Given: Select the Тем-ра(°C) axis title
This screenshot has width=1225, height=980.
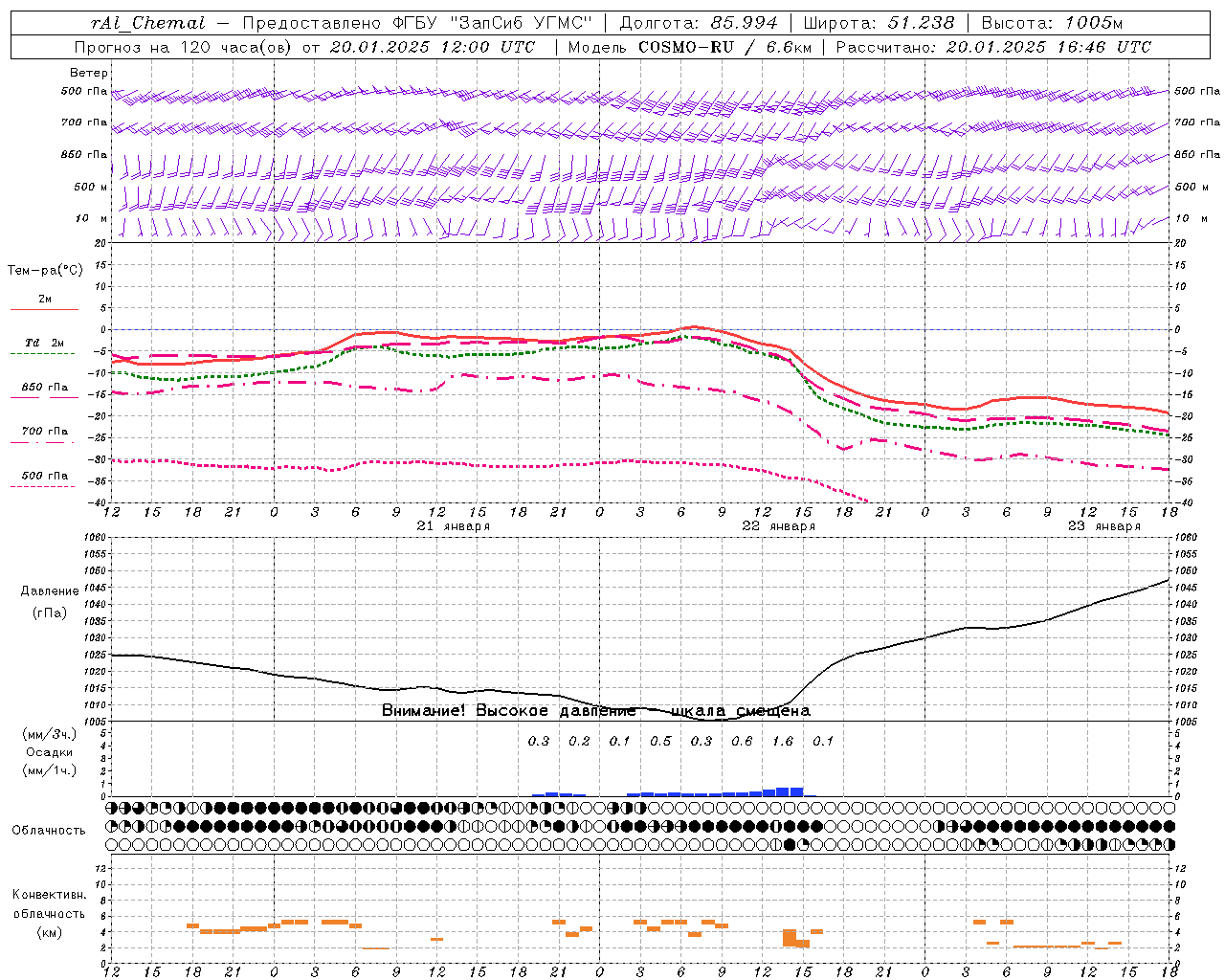Looking at the screenshot, I should (45, 270).
